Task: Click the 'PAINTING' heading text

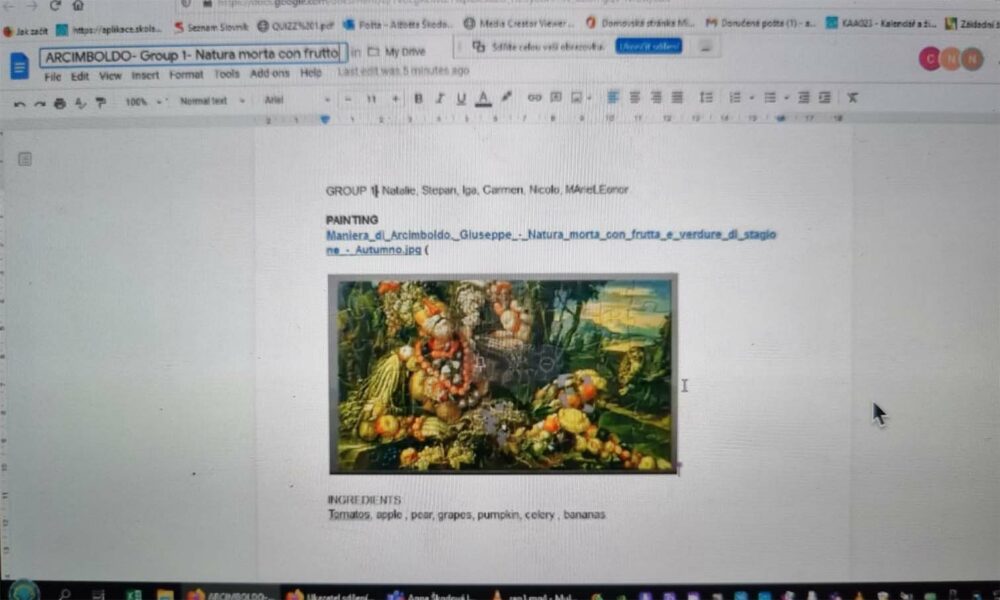Action: tap(351, 219)
